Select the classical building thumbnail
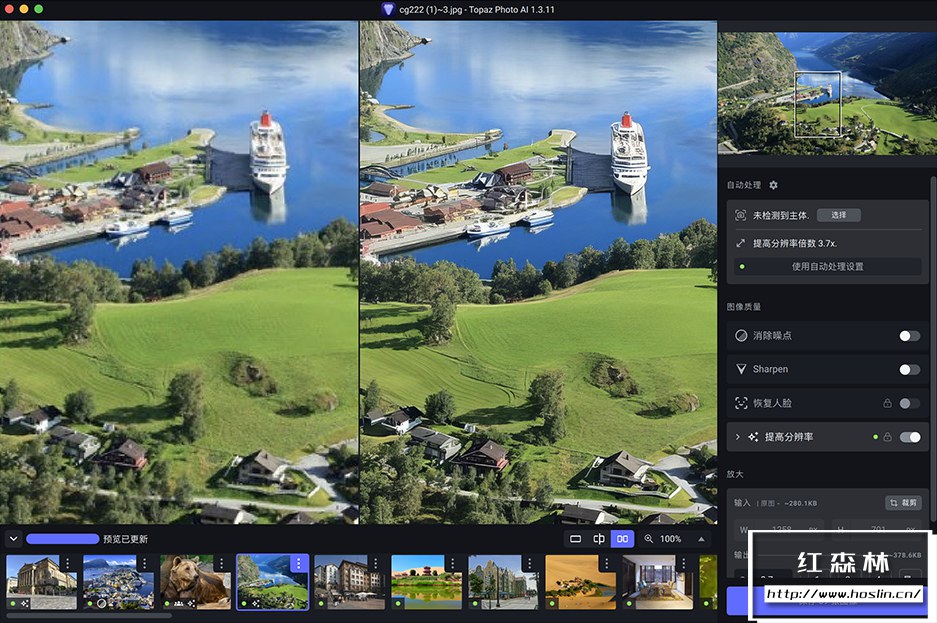 (41, 582)
